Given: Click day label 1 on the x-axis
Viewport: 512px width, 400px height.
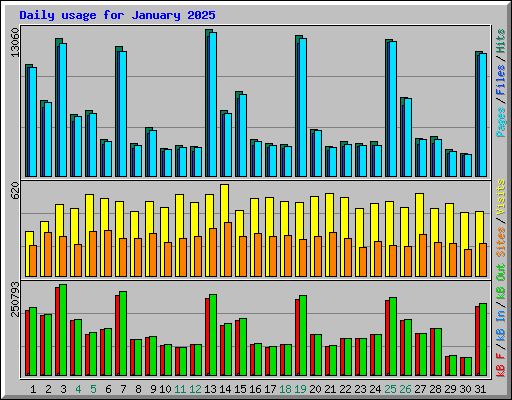Looking at the screenshot, I should (x=33, y=389).
